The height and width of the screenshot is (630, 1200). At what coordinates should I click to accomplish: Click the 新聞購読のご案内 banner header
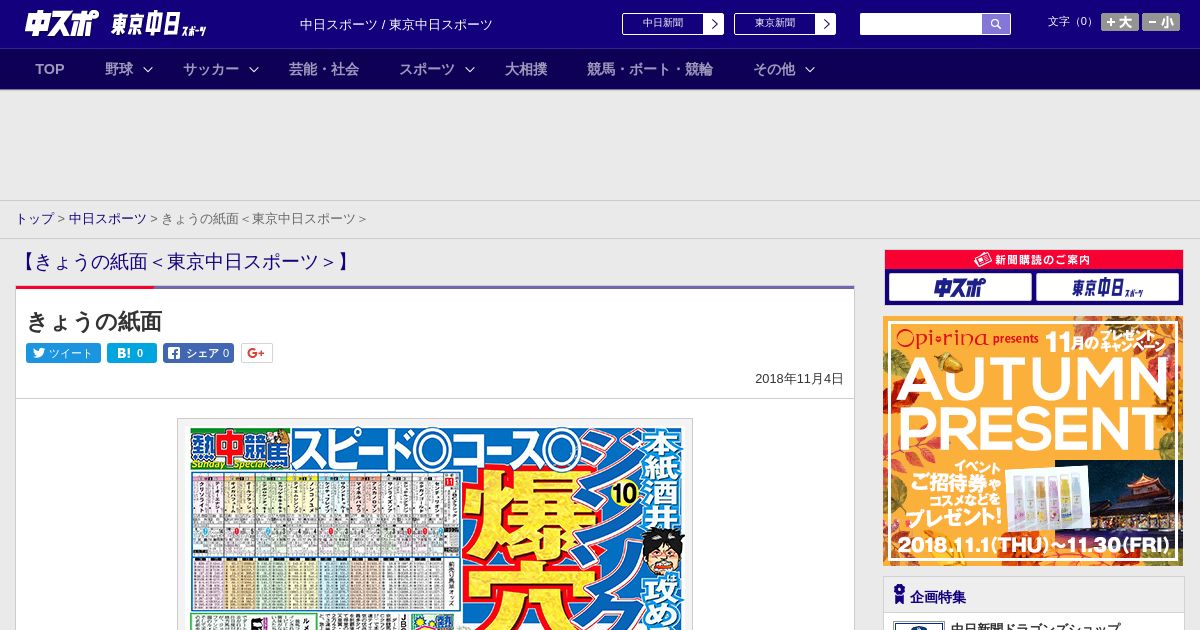click(x=1034, y=260)
